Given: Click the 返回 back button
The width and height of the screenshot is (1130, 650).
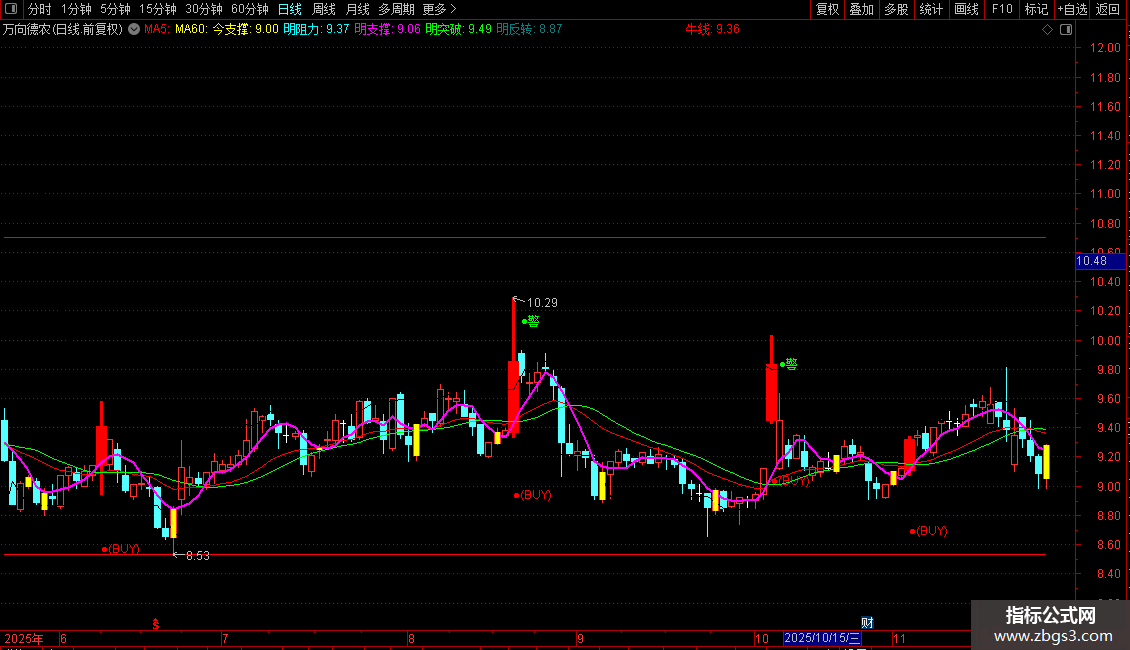Looking at the screenshot, I should [1108, 9].
